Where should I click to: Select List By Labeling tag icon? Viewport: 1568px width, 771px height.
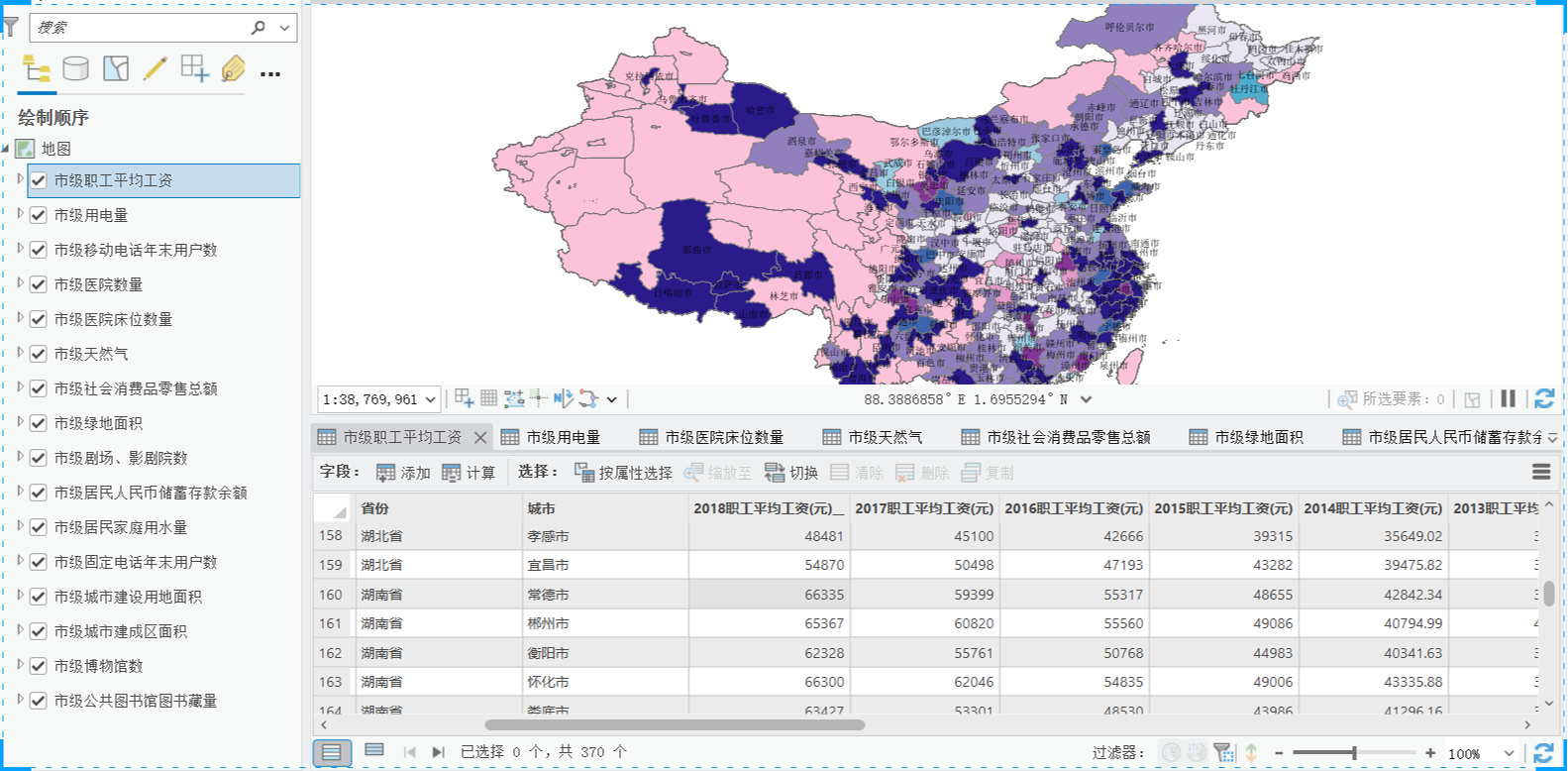click(x=233, y=68)
